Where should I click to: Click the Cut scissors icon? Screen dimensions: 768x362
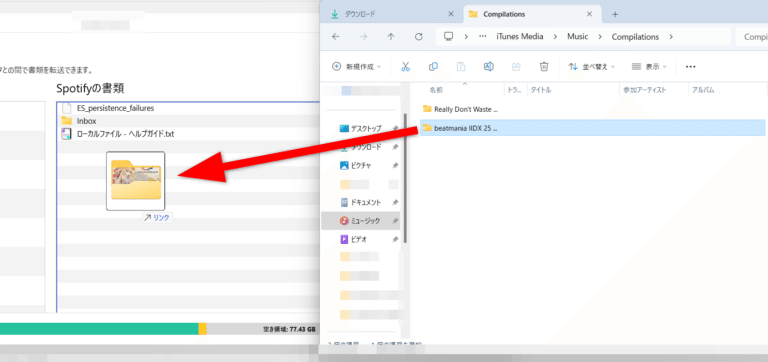(x=405, y=67)
